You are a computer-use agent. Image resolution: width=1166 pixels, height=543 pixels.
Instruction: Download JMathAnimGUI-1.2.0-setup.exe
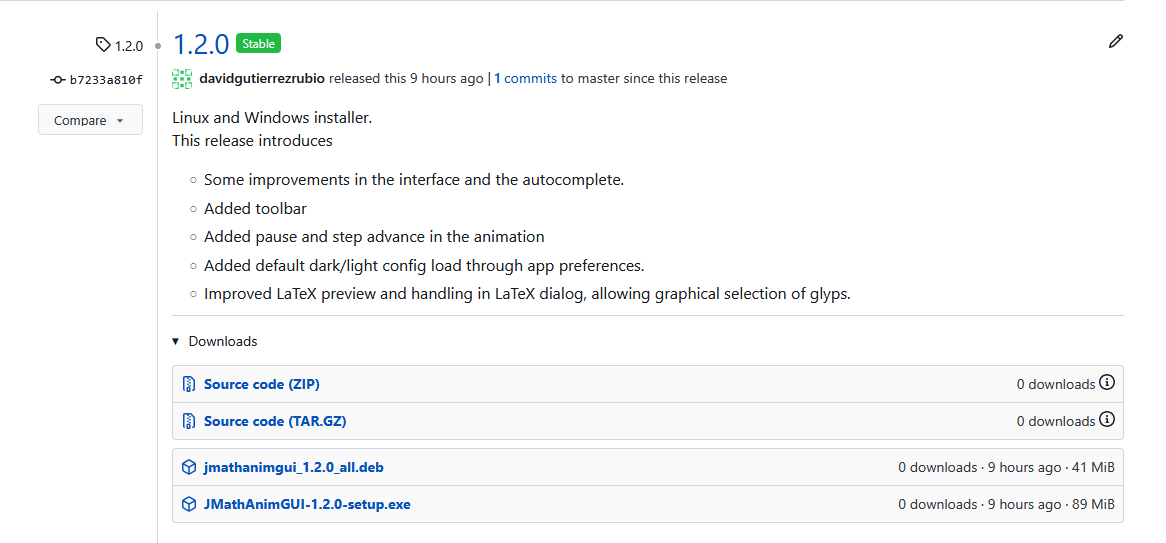tap(307, 504)
